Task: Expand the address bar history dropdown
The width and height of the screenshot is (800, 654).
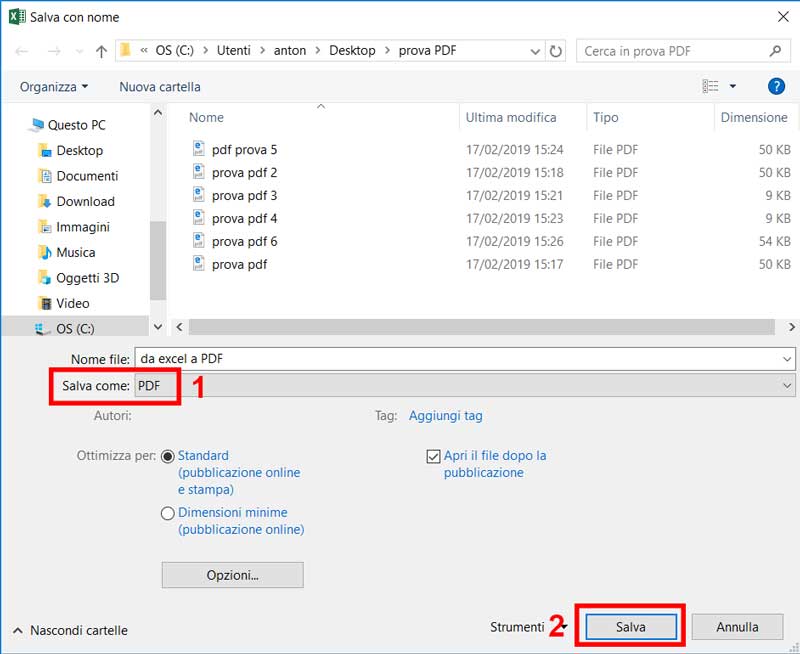Action: [x=535, y=51]
